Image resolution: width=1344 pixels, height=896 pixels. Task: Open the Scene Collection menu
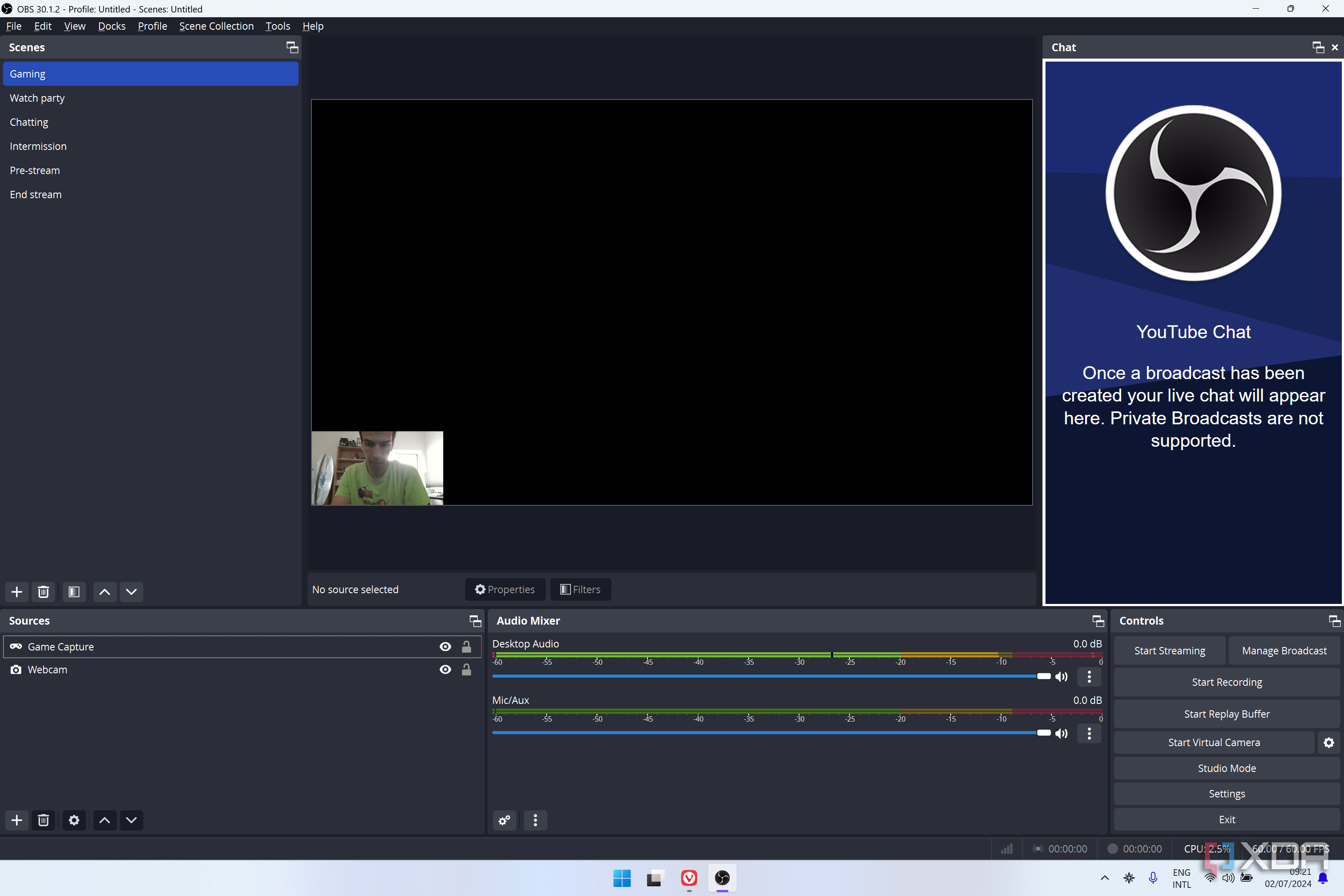point(217,26)
